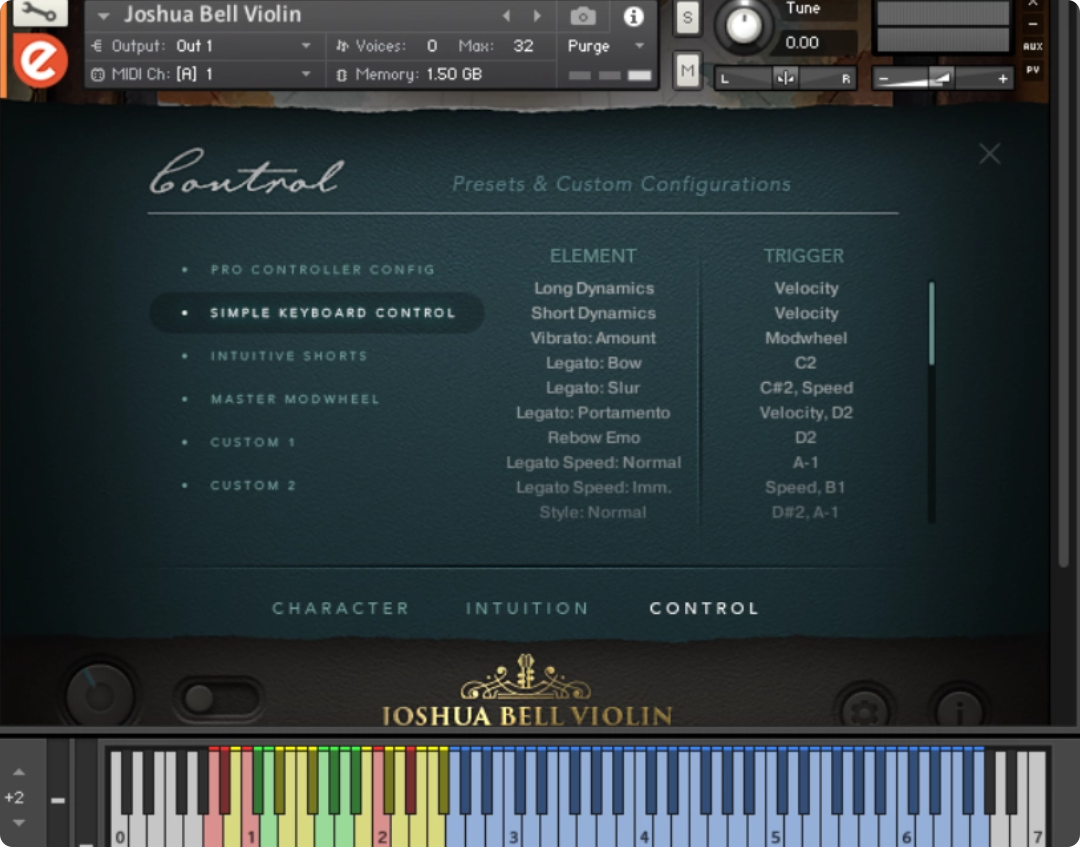Click the A-1 trigger for Legato Speed Normal
This screenshot has height=847, width=1080.
pos(806,462)
